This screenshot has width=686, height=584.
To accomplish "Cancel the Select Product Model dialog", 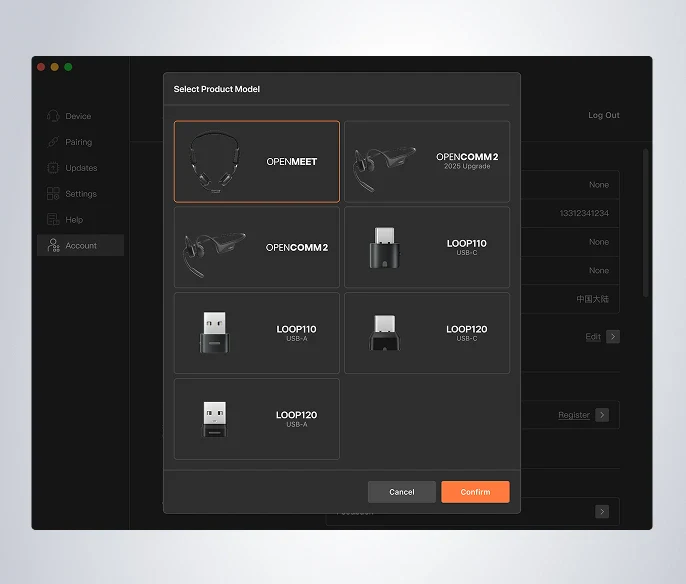I will tap(402, 492).
